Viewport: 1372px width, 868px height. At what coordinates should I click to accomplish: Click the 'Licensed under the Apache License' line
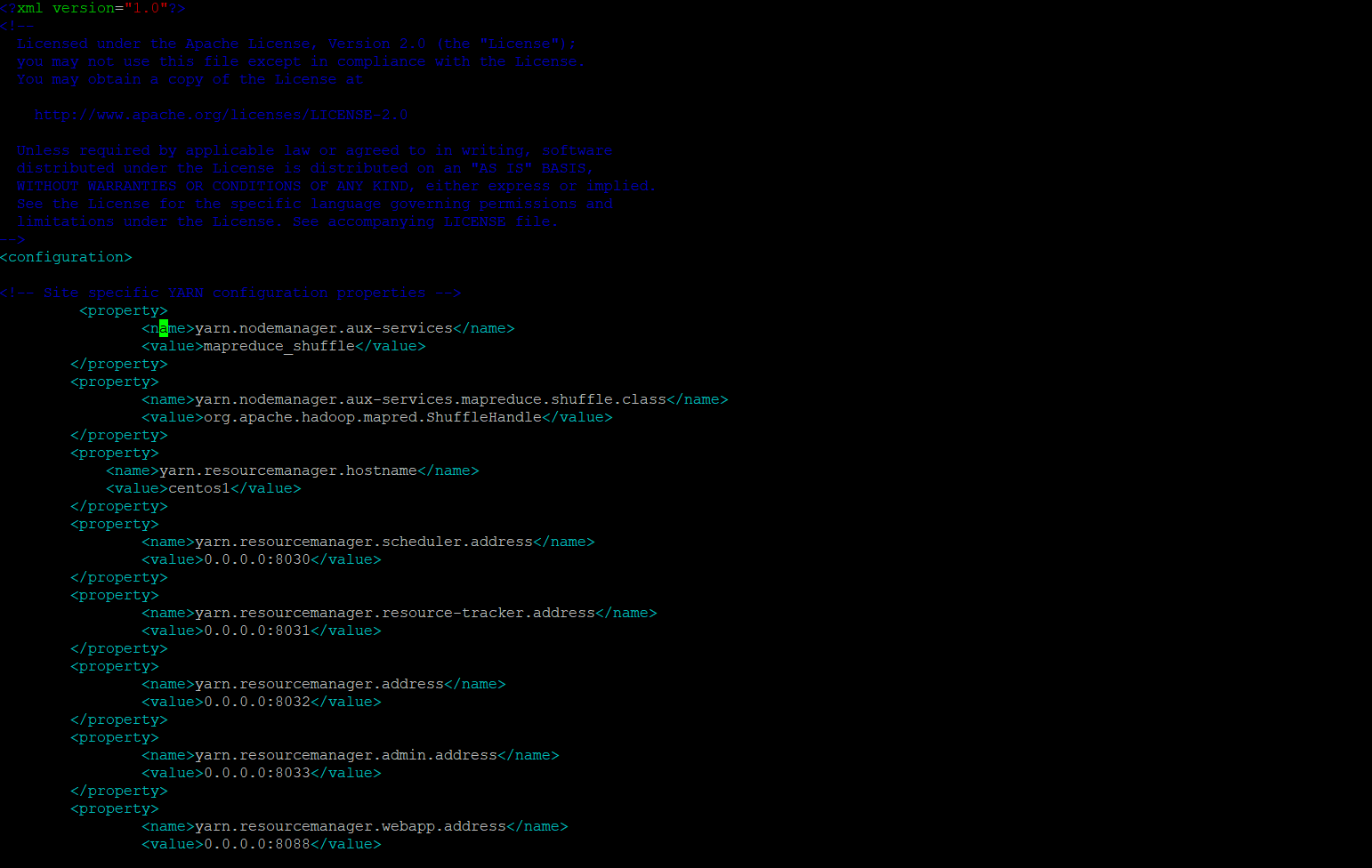tap(296, 44)
